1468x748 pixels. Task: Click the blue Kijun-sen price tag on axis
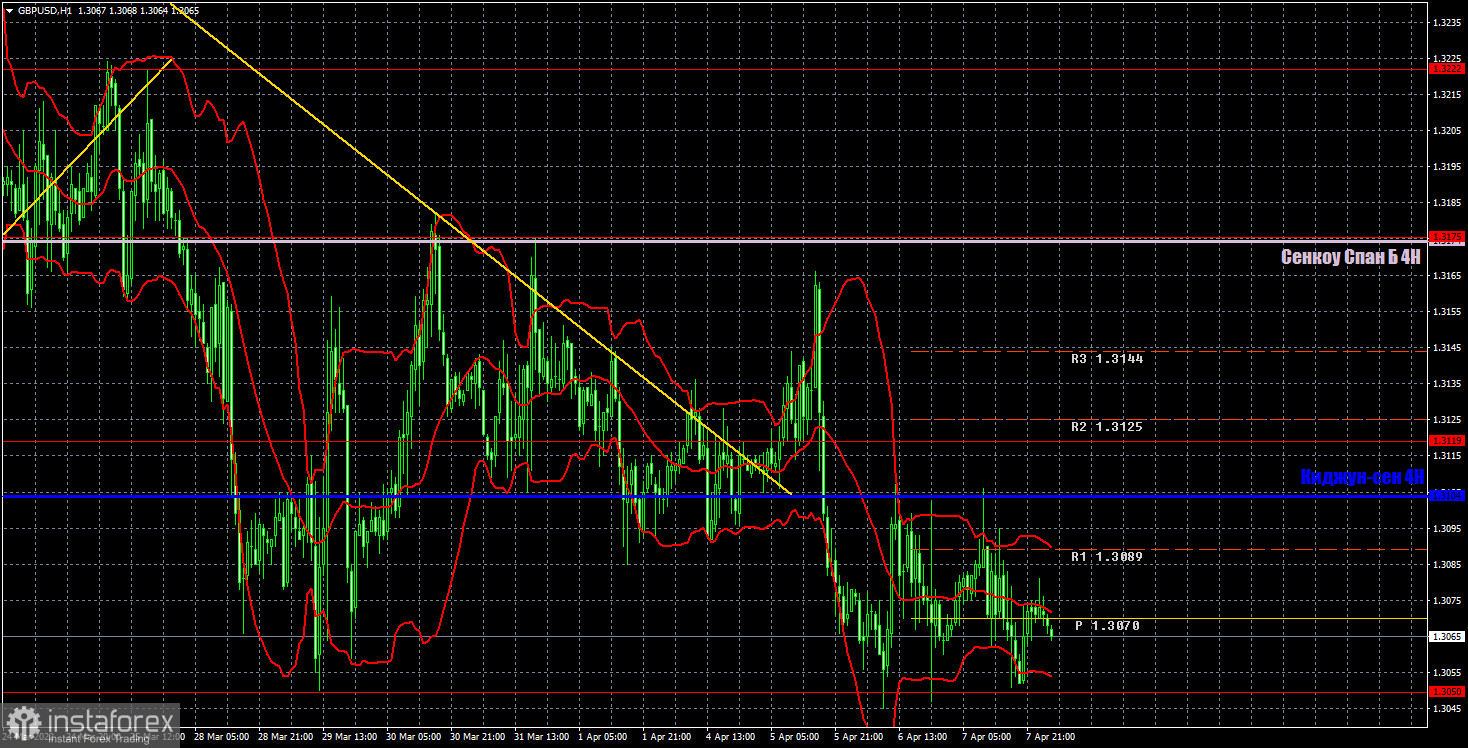pyautogui.click(x=1447, y=495)
